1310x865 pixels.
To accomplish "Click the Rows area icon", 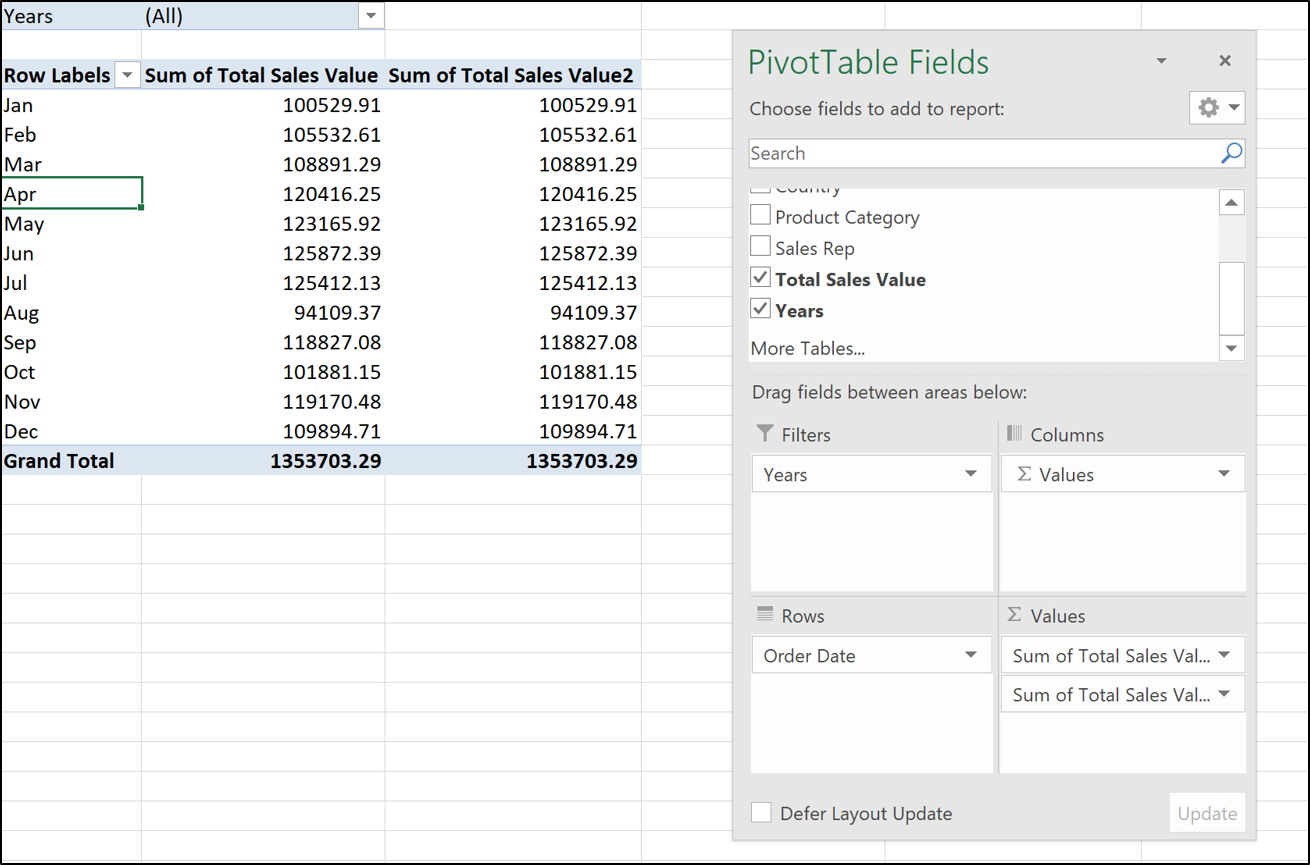I will click(766, 615).
